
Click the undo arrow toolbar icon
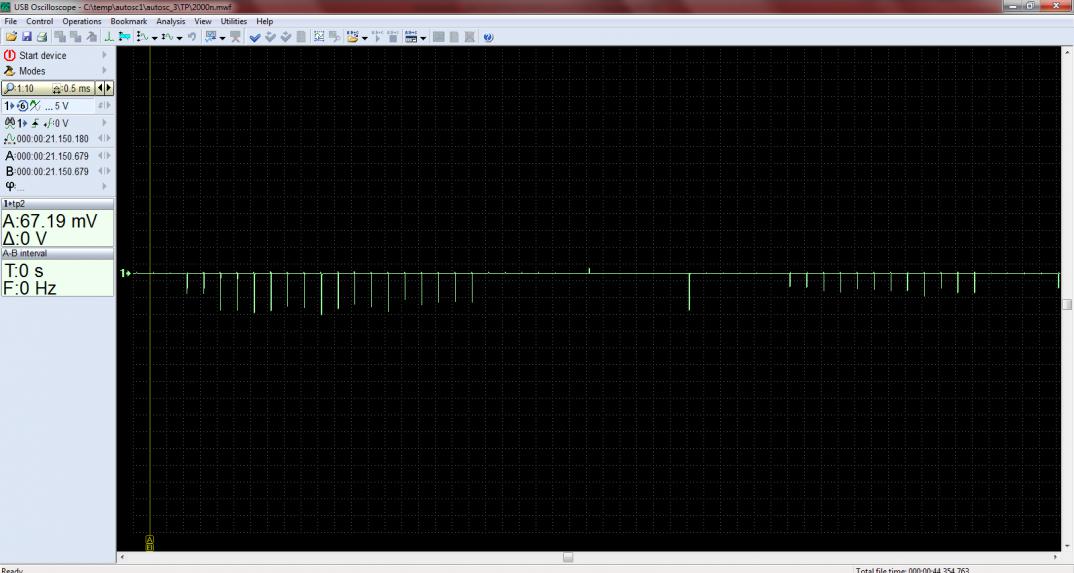pos(192,37)
